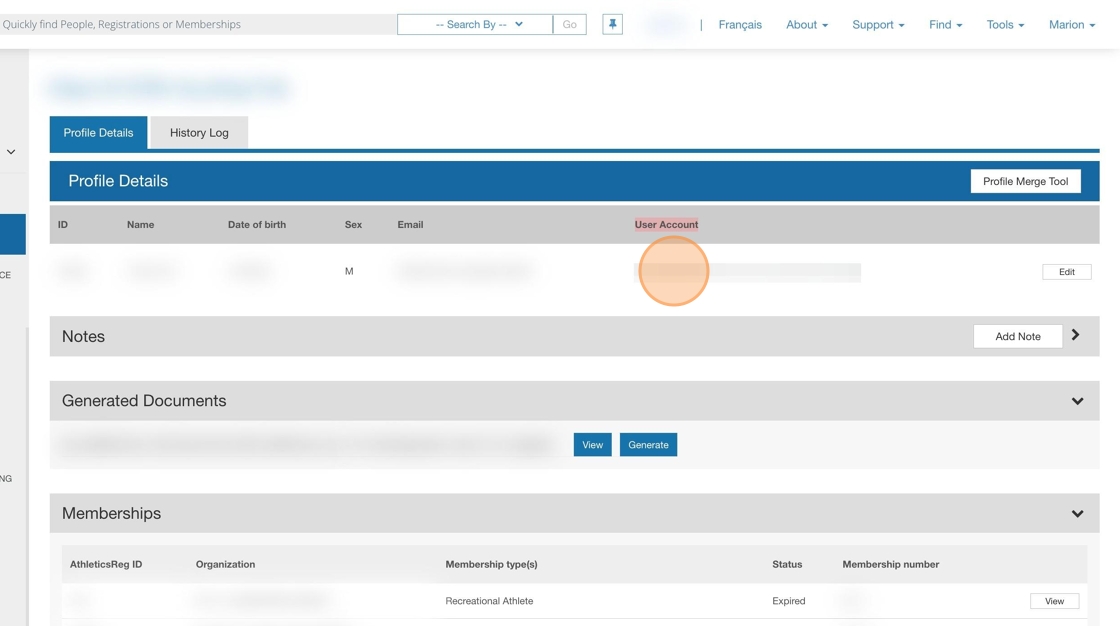Click the quick find search field
This screenshot has height=626, width=1120.
click(195, 24)
